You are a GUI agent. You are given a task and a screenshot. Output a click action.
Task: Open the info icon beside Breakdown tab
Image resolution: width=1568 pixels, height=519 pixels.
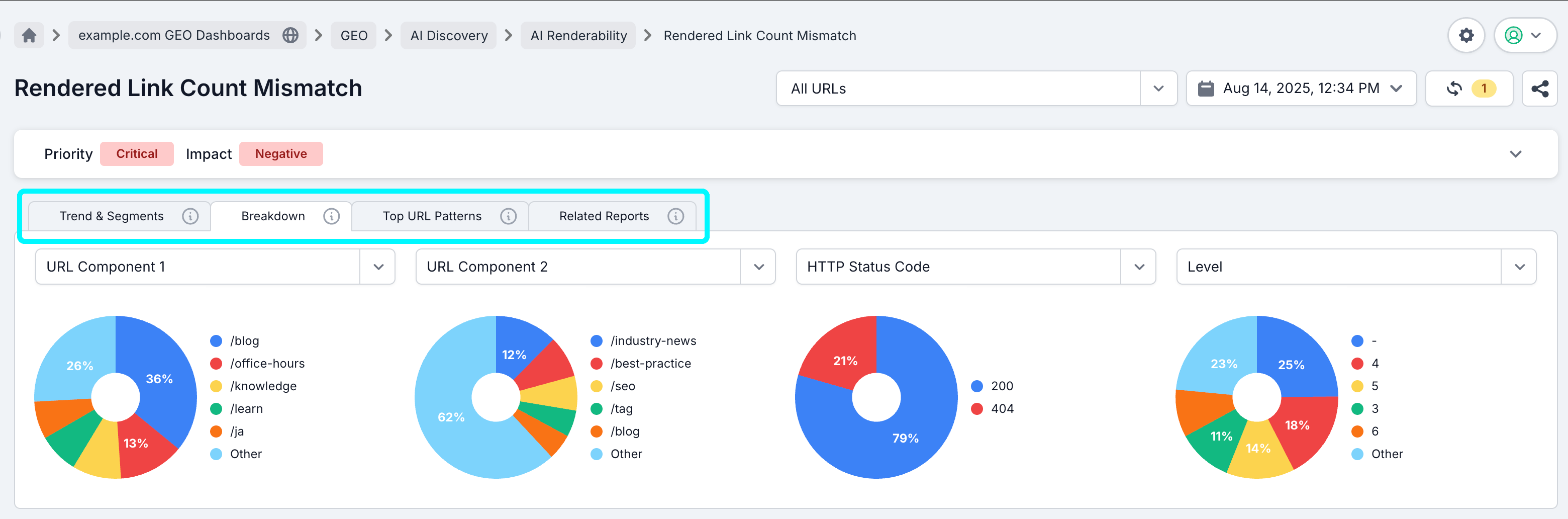click(x=331, y=216)
